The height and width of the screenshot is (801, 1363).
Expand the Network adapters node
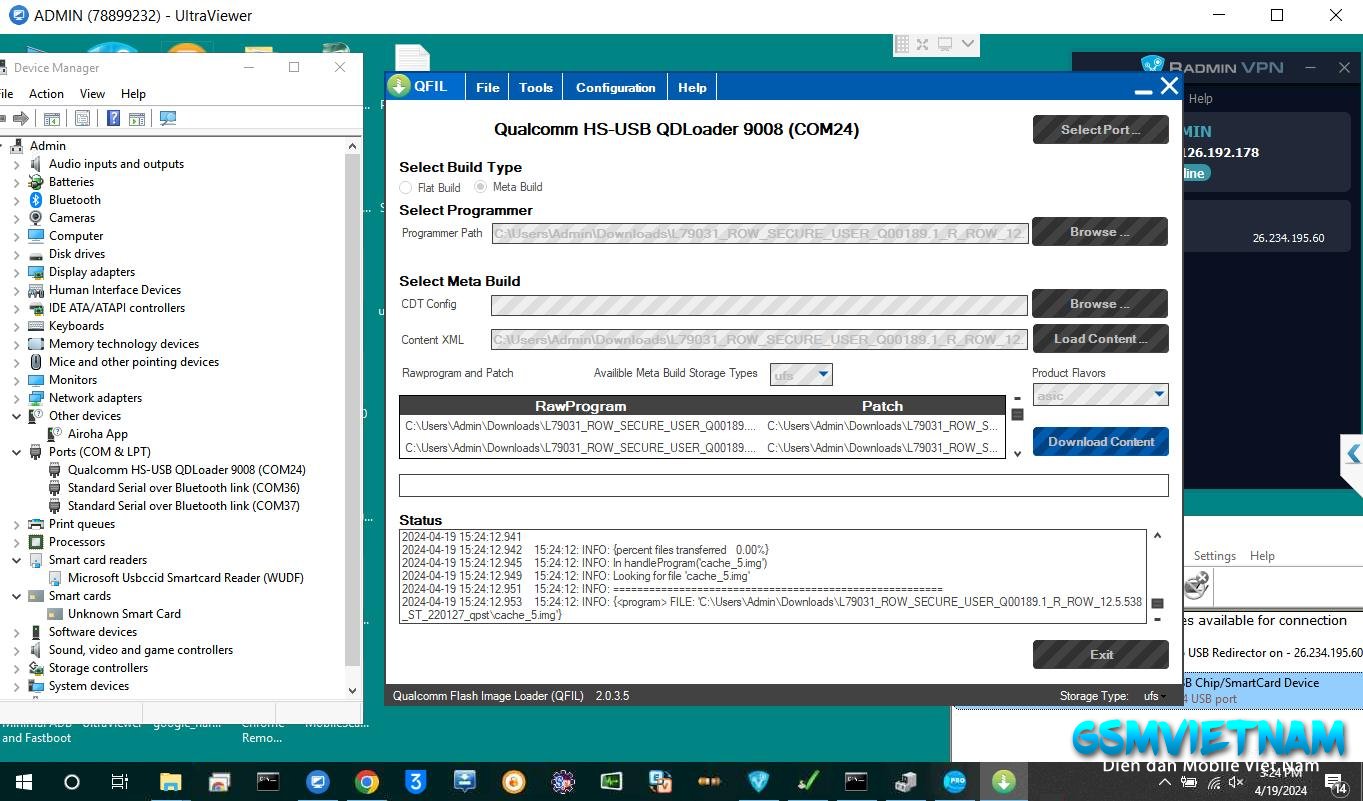[16, 398]
